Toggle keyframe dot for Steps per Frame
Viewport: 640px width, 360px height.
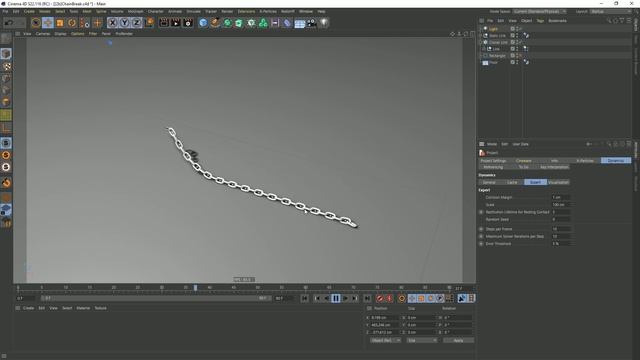(x=481, y=229)
